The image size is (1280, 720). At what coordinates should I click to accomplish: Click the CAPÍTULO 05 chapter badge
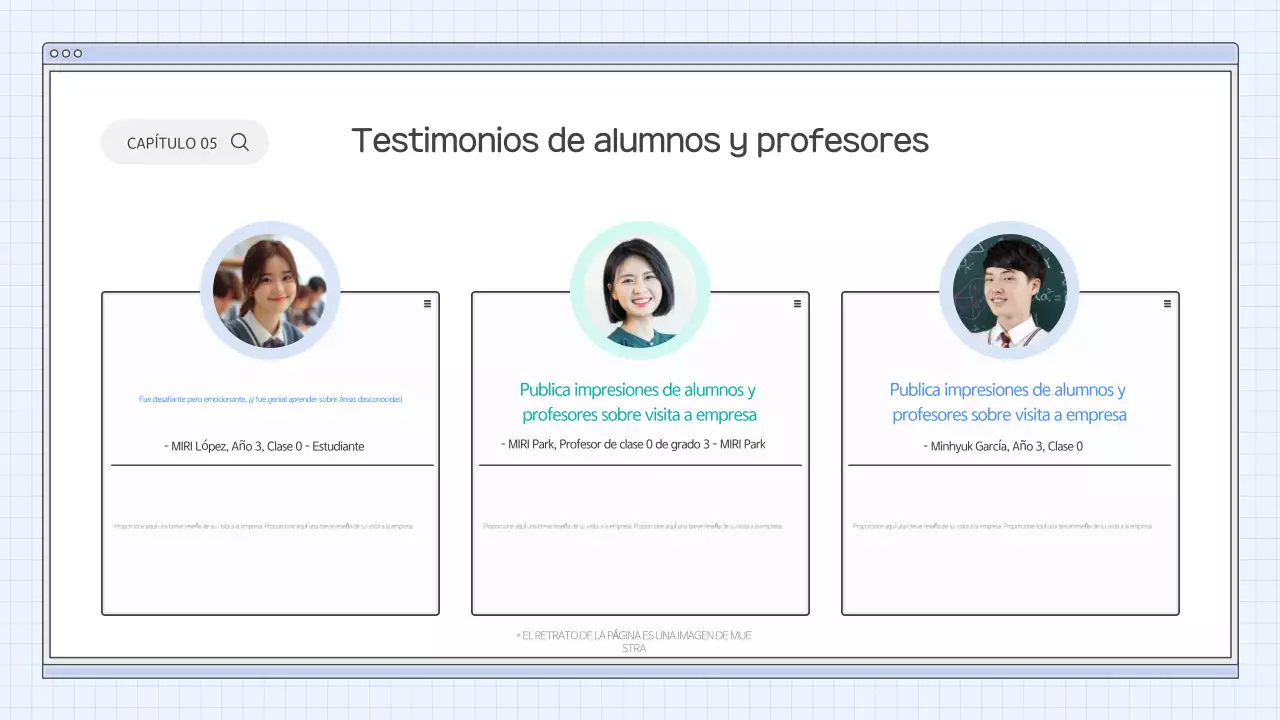(171, 142)
